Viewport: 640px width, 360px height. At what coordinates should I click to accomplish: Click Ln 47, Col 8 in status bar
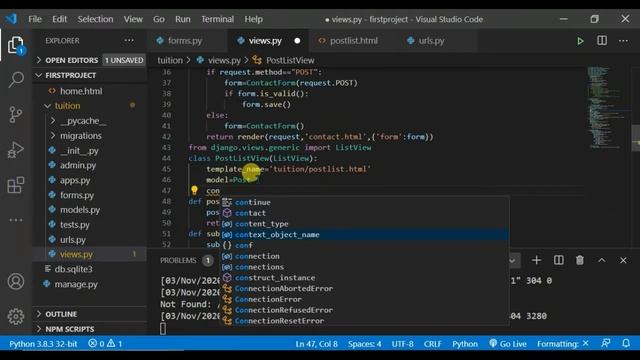tap(316, 344)
